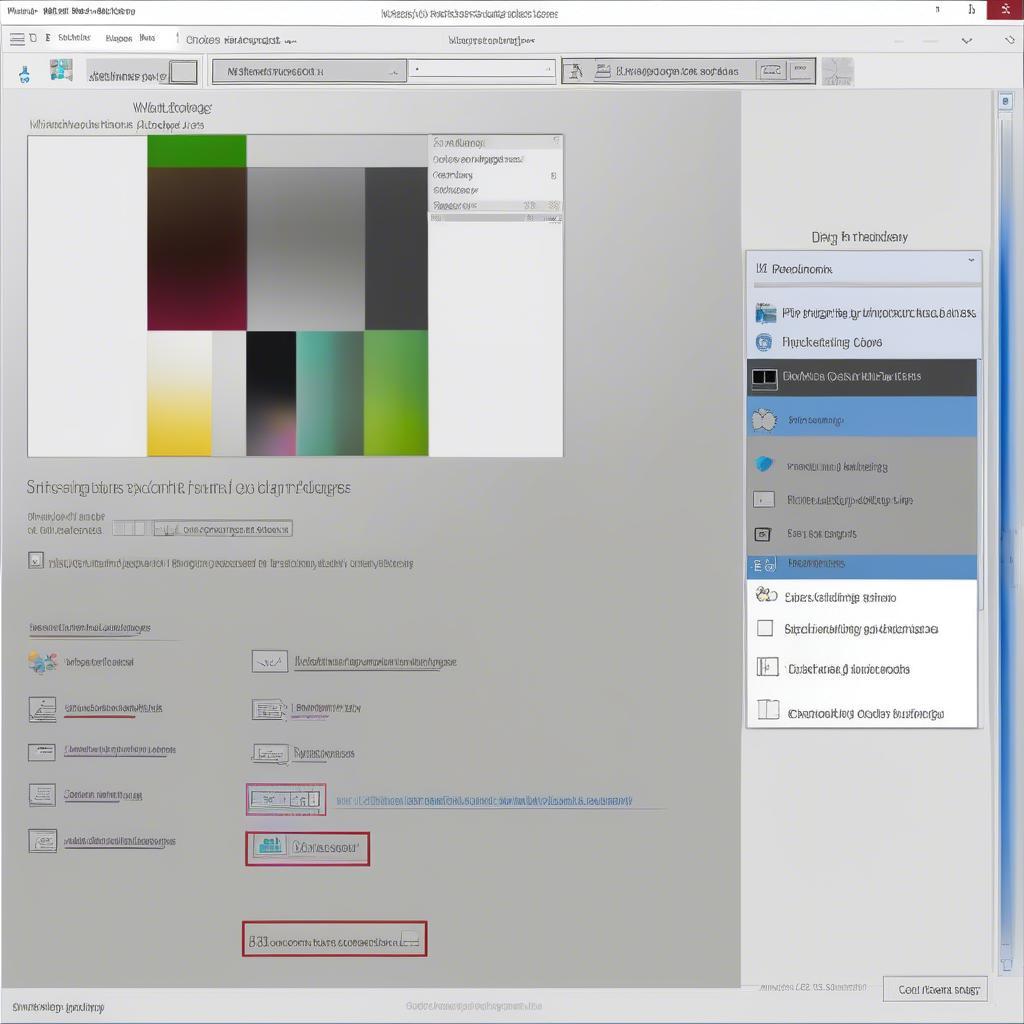Image resolution: width=1024 pixels, height=1024 pixels.
Task: Click the blue vertical scrollbar on the right
Action: coord(1006,536)
